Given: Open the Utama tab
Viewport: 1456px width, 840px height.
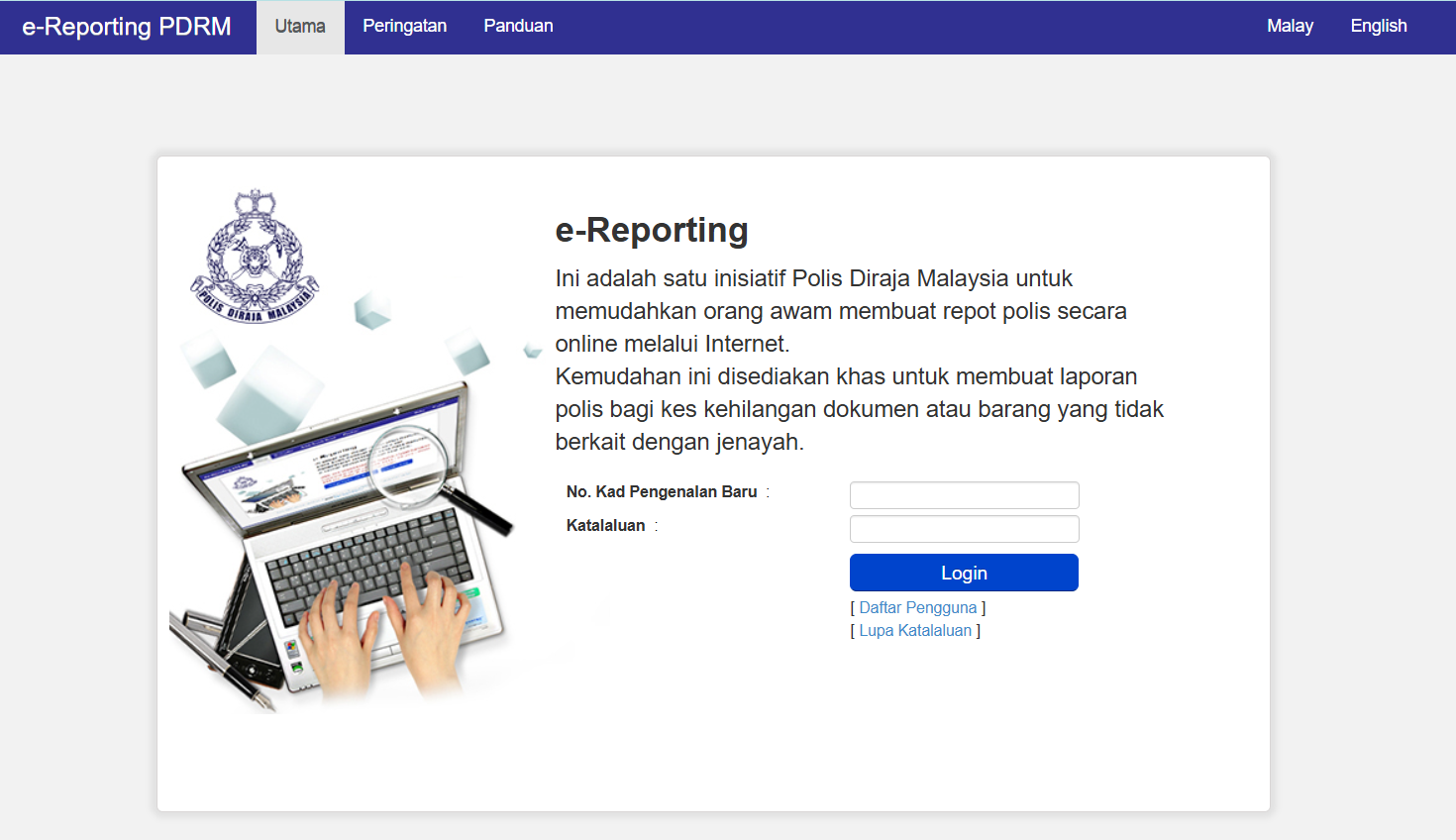Looking at the screenshot, I should pyautogui.click(x=300, y=27).
